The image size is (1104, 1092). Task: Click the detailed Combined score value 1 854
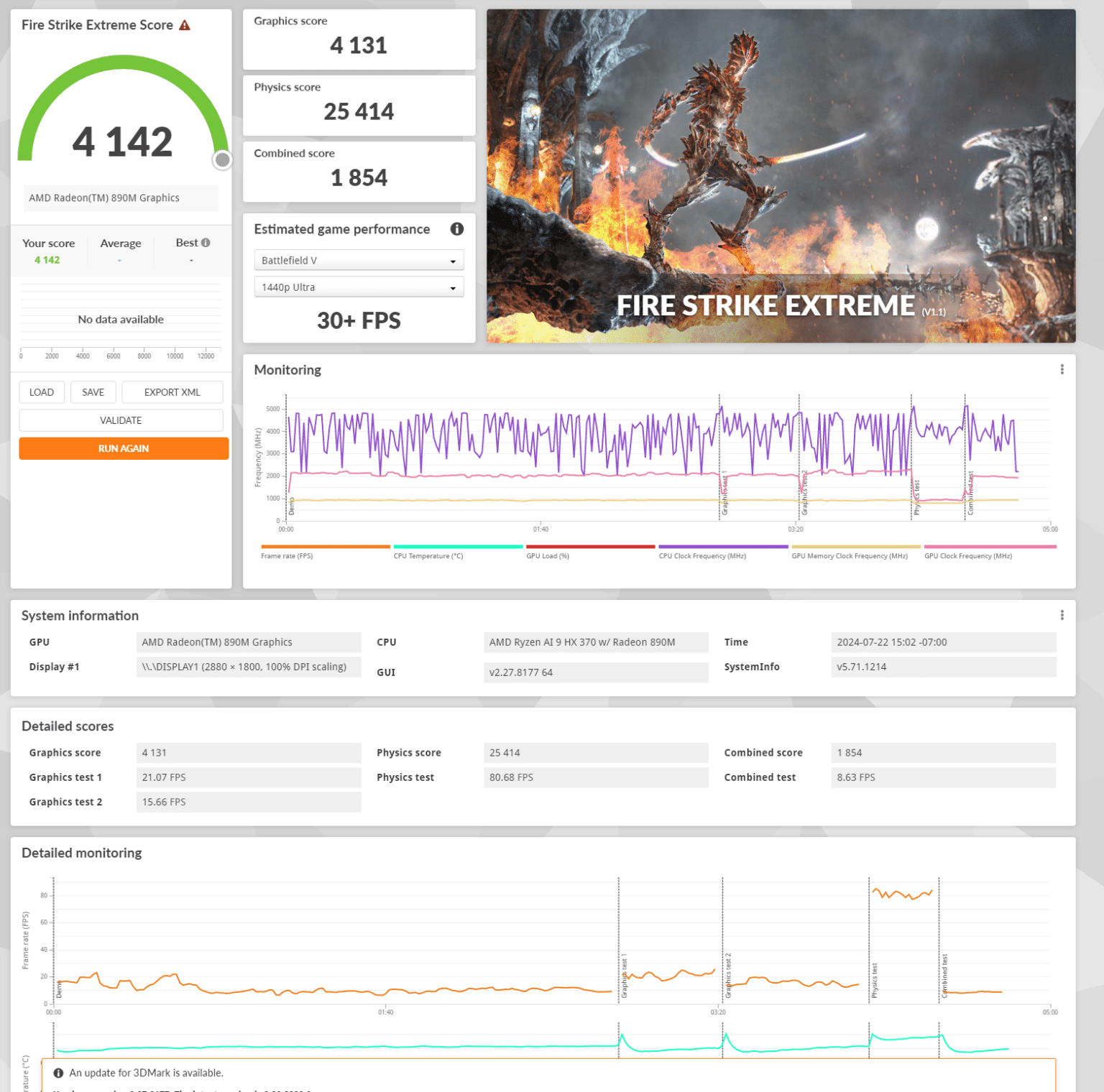pyautogui.click(x=944, y=753)
